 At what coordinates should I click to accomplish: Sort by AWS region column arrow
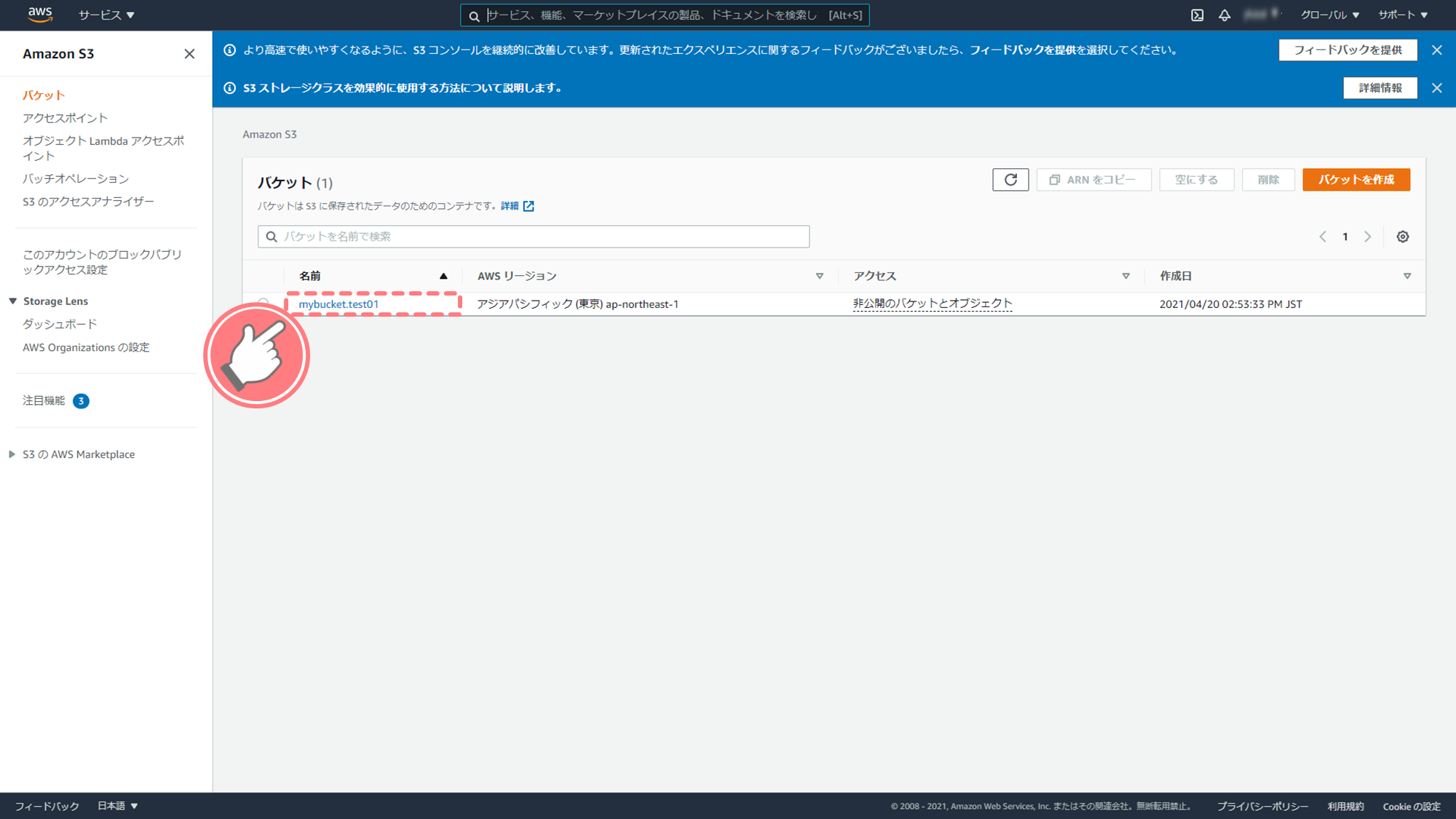pos(820,276)
